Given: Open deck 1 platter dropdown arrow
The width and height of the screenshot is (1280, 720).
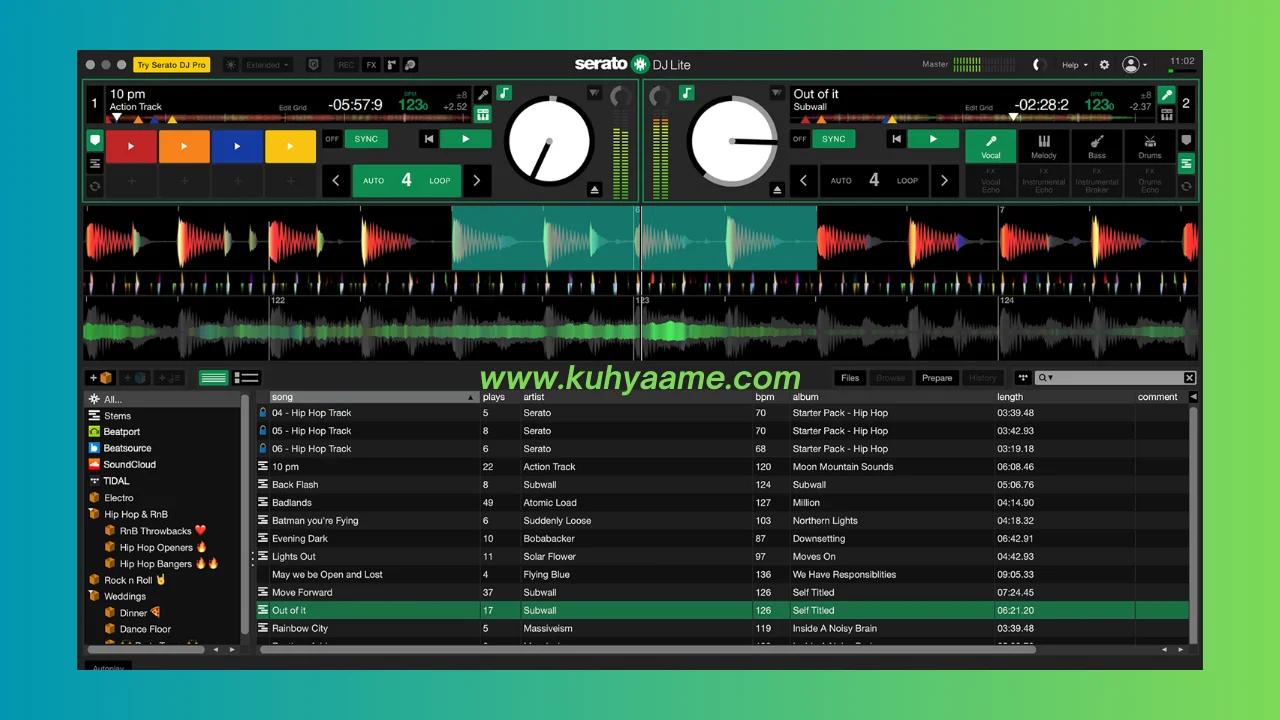Looking at the screenshot, I should [594, 93].
